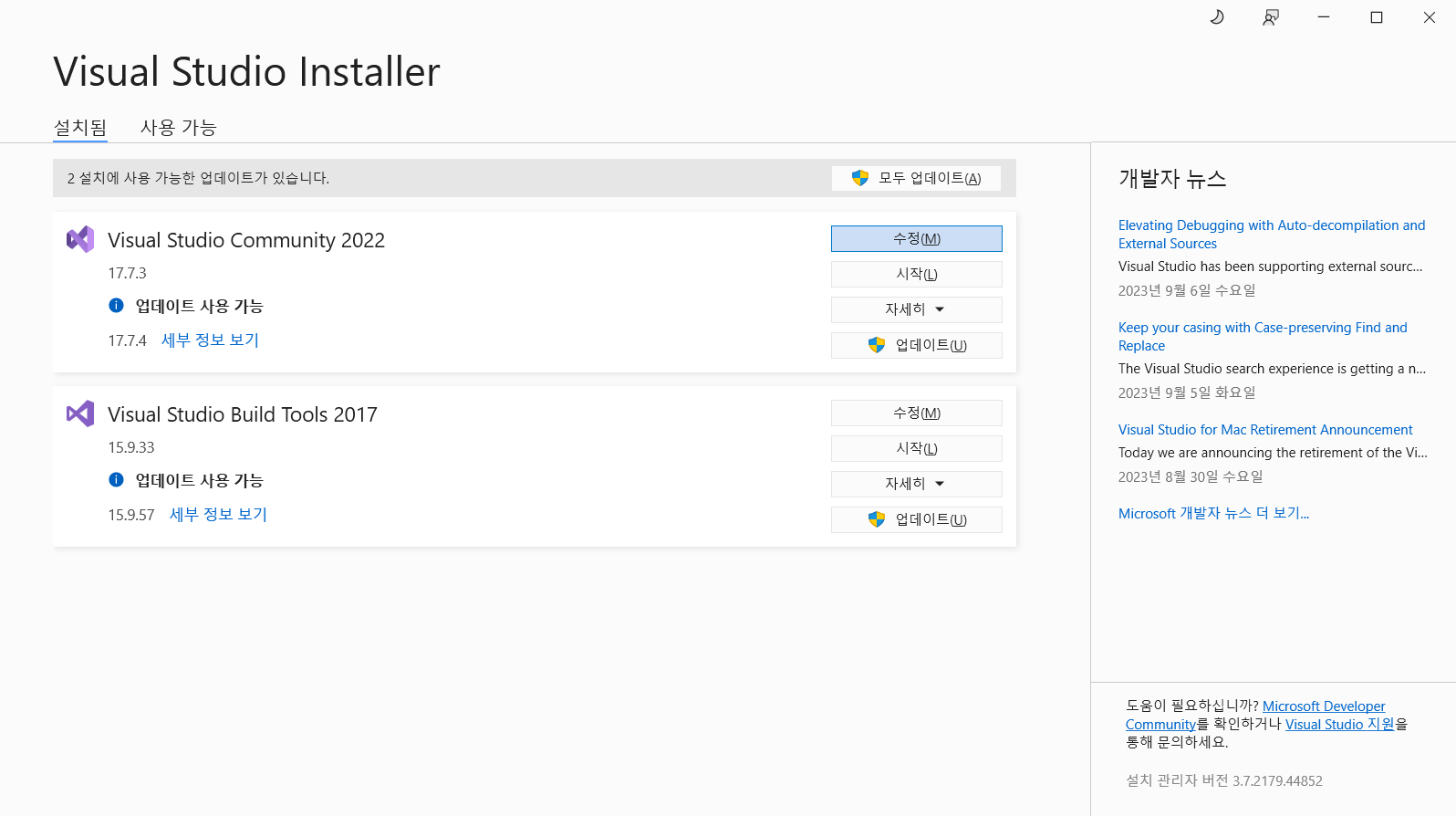The height and width of the screenshot is (816, 1456).
Task: Open the send feedback icon
Action: (x=1270, y=17)
